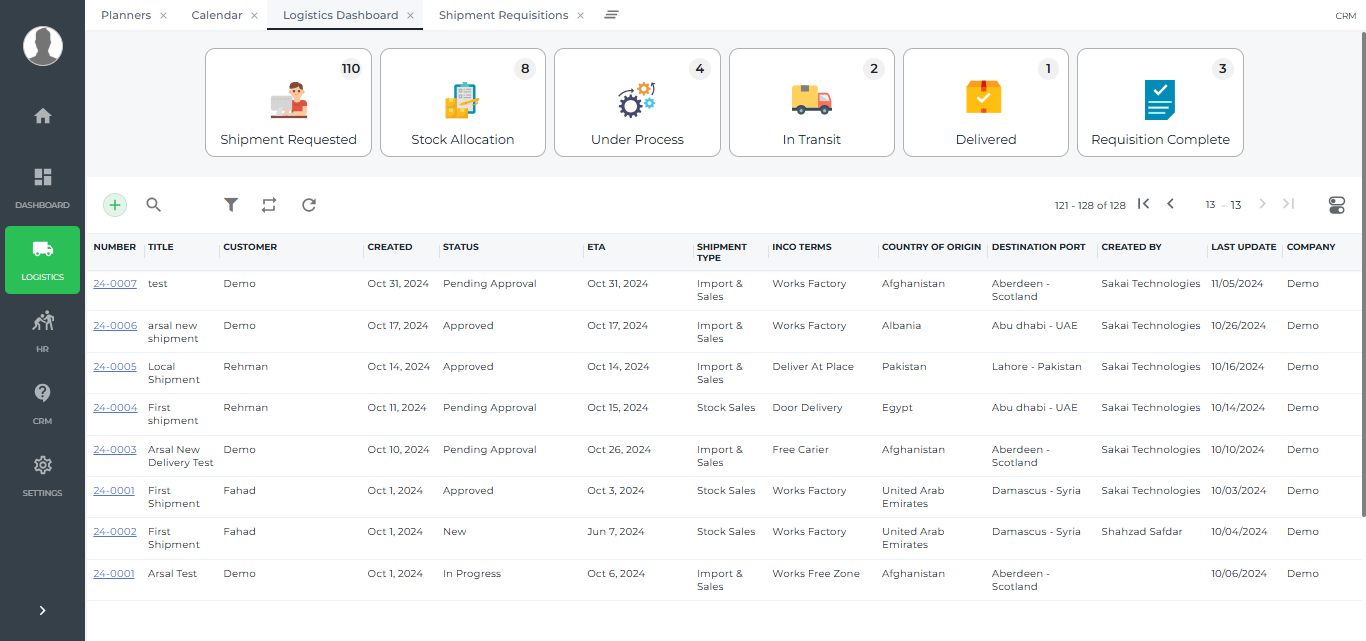This screenshot has height=641, width=1366.
Task: Close the Logistics Dashboard tab
Action: [x=410, y=16]
